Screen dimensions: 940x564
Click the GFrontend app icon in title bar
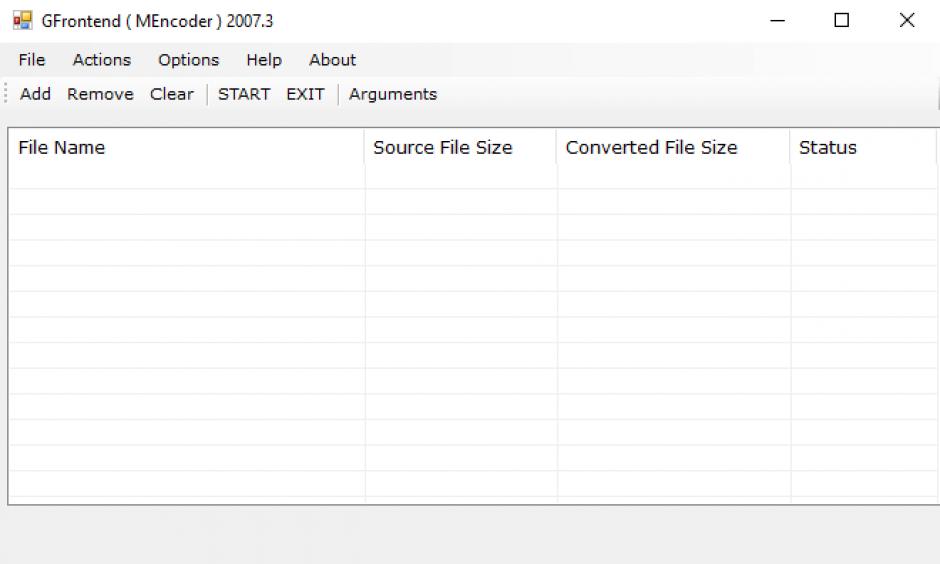tap(22, 20)
